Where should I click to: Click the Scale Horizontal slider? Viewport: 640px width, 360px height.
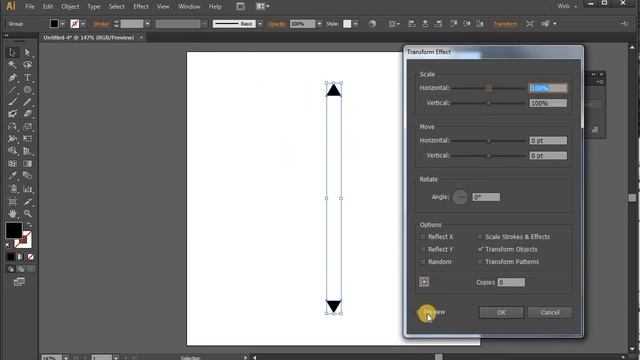[489, 88]
